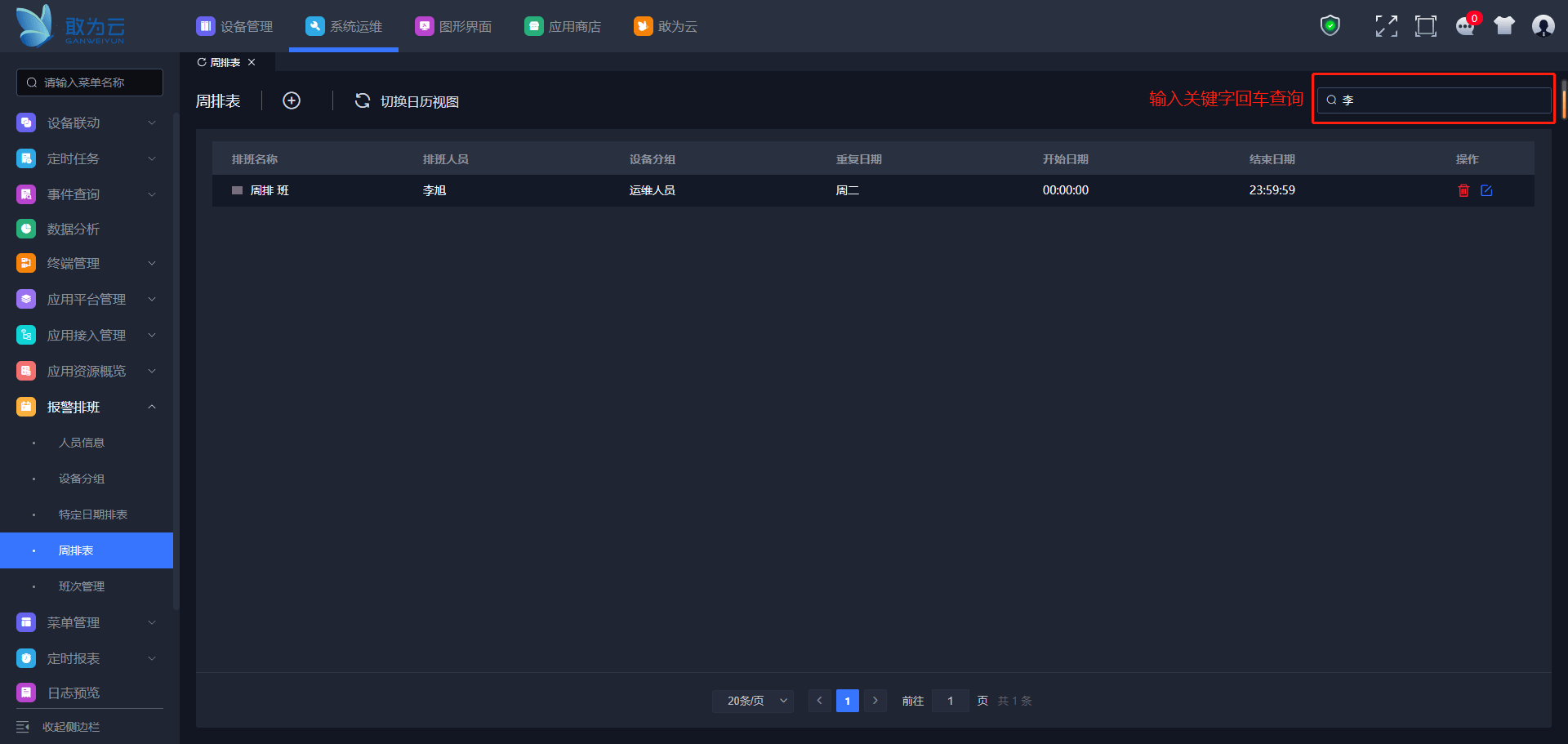Expand the 定时任务 menu chevron
This screenshot has height=744, width=1568.
click(152, 158)
